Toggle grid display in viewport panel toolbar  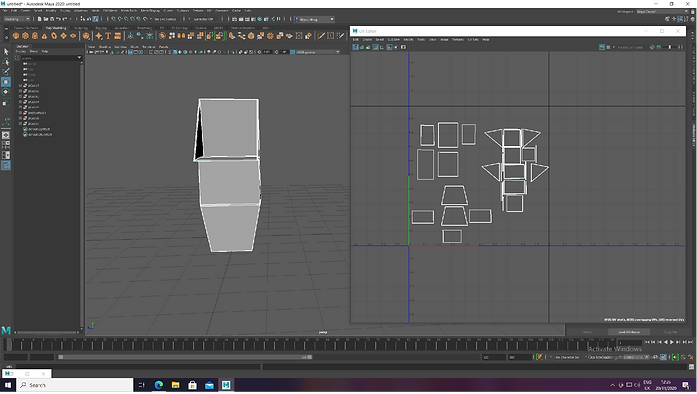130,52
